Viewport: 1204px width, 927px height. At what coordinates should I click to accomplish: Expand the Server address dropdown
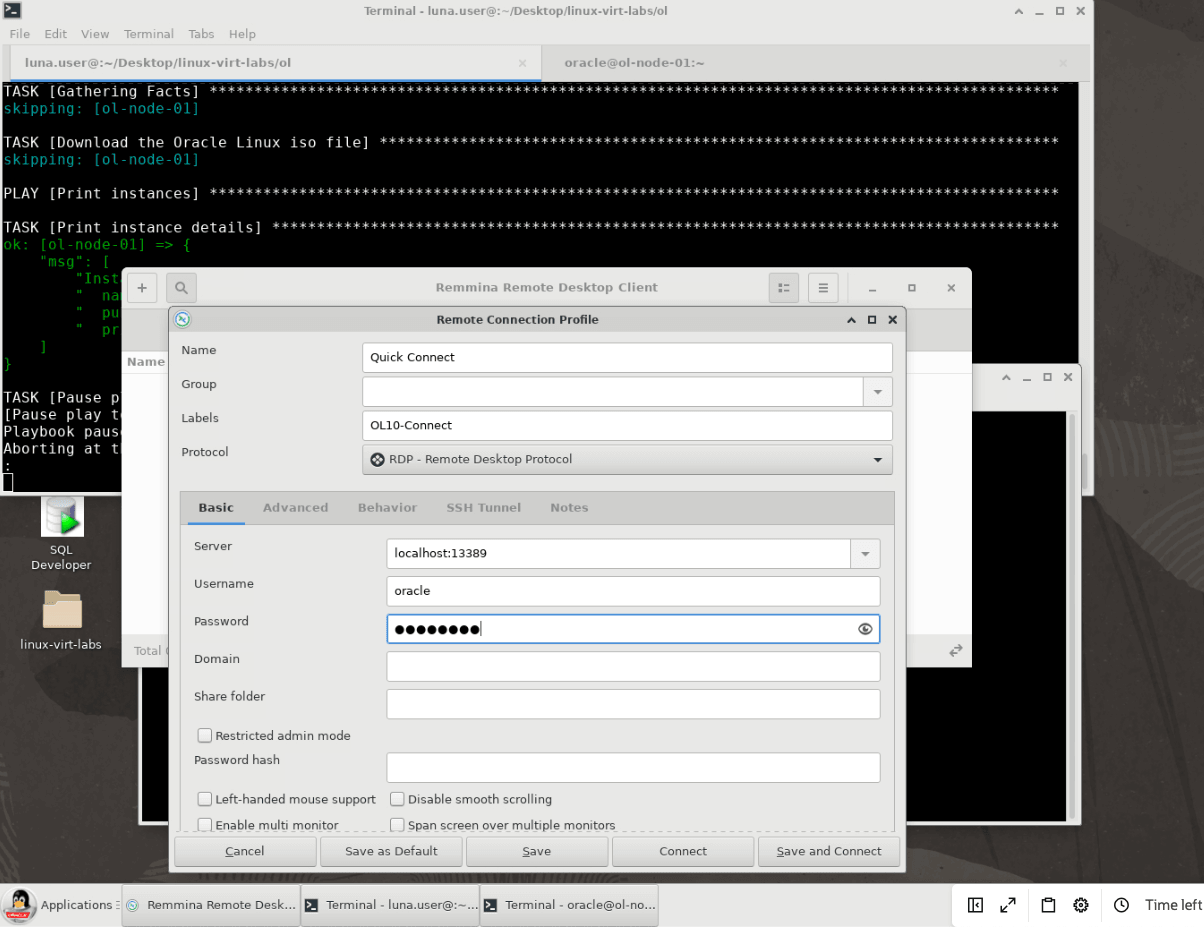coord(864,553)
